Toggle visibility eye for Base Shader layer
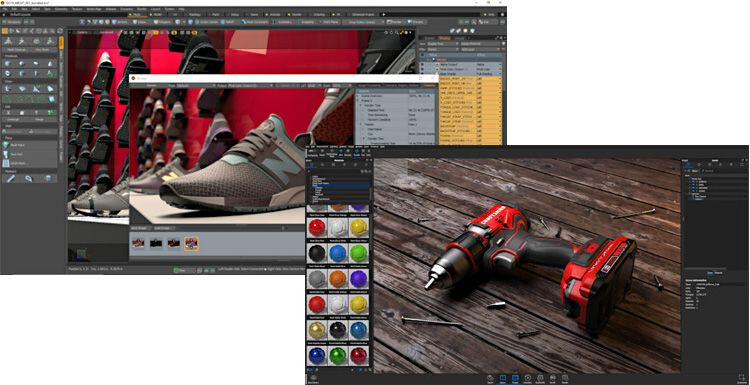The height and width of the screenshot is (385, 750). [x=422, y=74]
